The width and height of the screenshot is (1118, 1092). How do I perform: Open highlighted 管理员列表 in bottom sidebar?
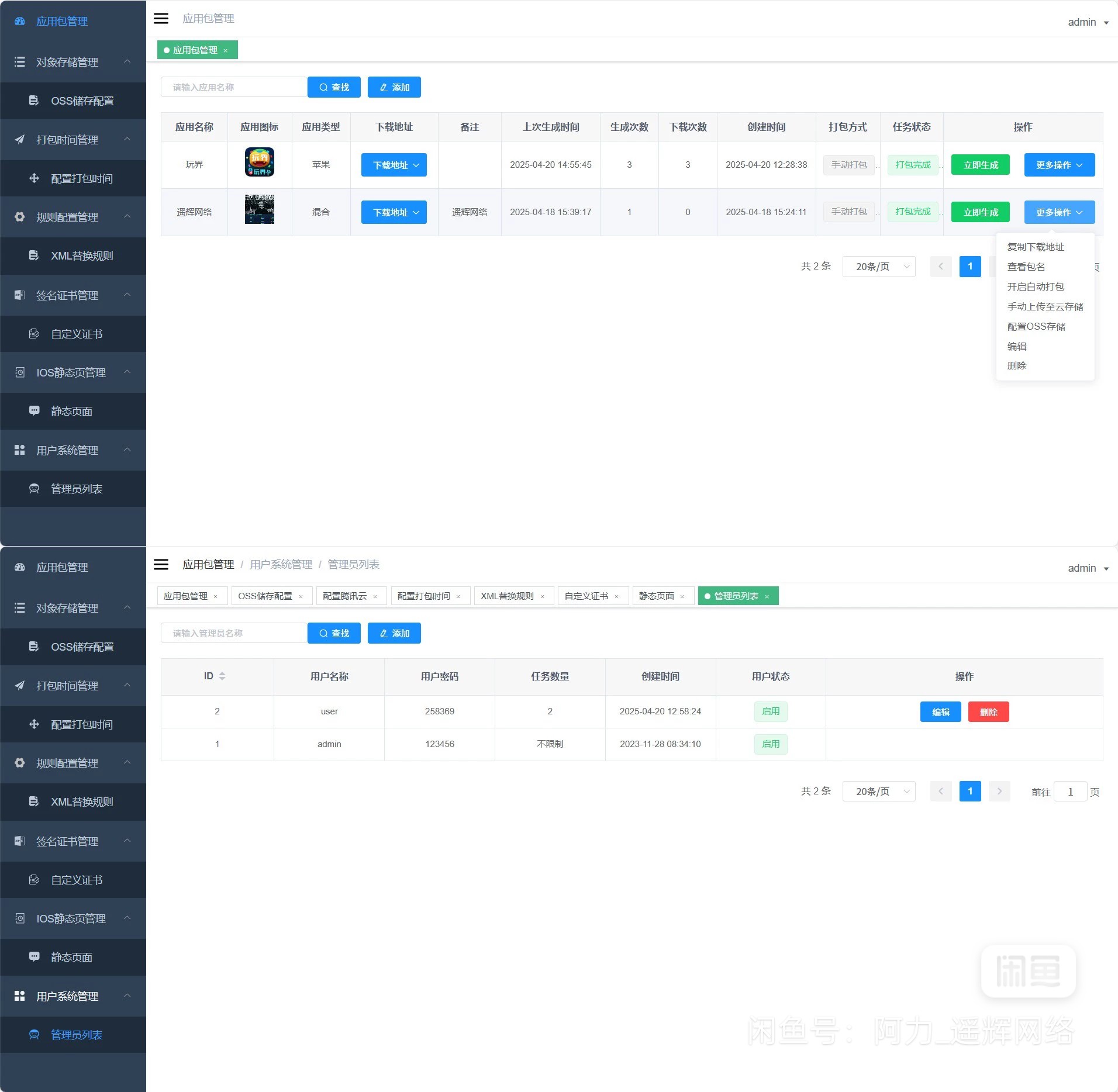tap(76, 1035)
